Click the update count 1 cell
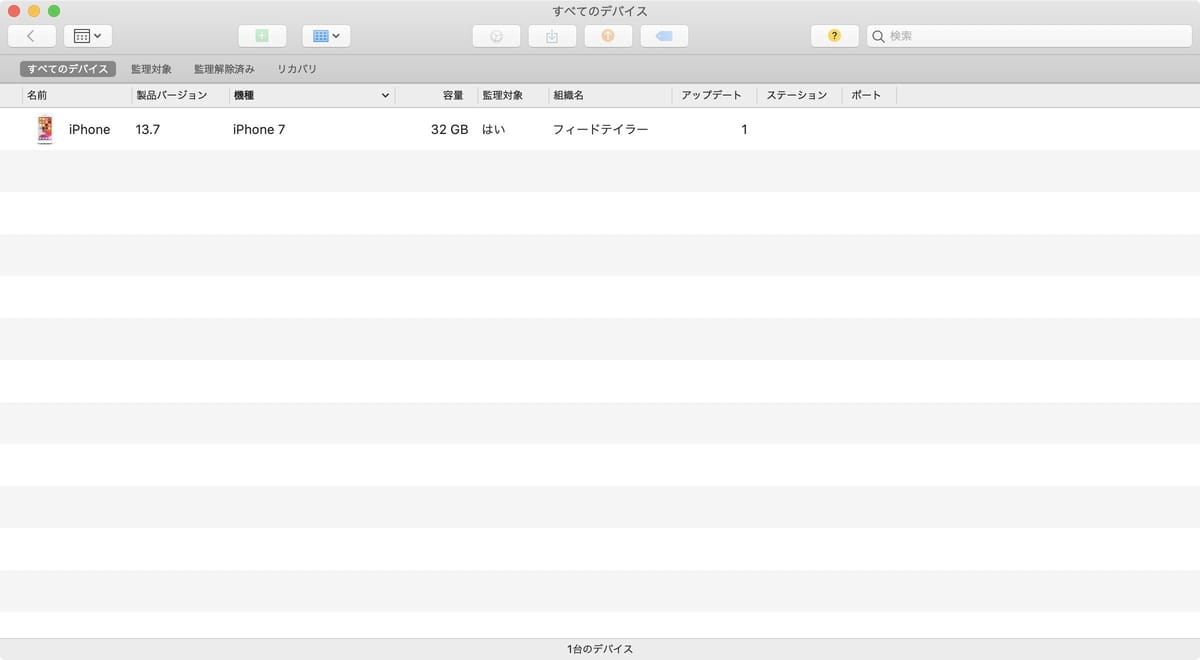 pyautogui.click(x=744, y=130)
